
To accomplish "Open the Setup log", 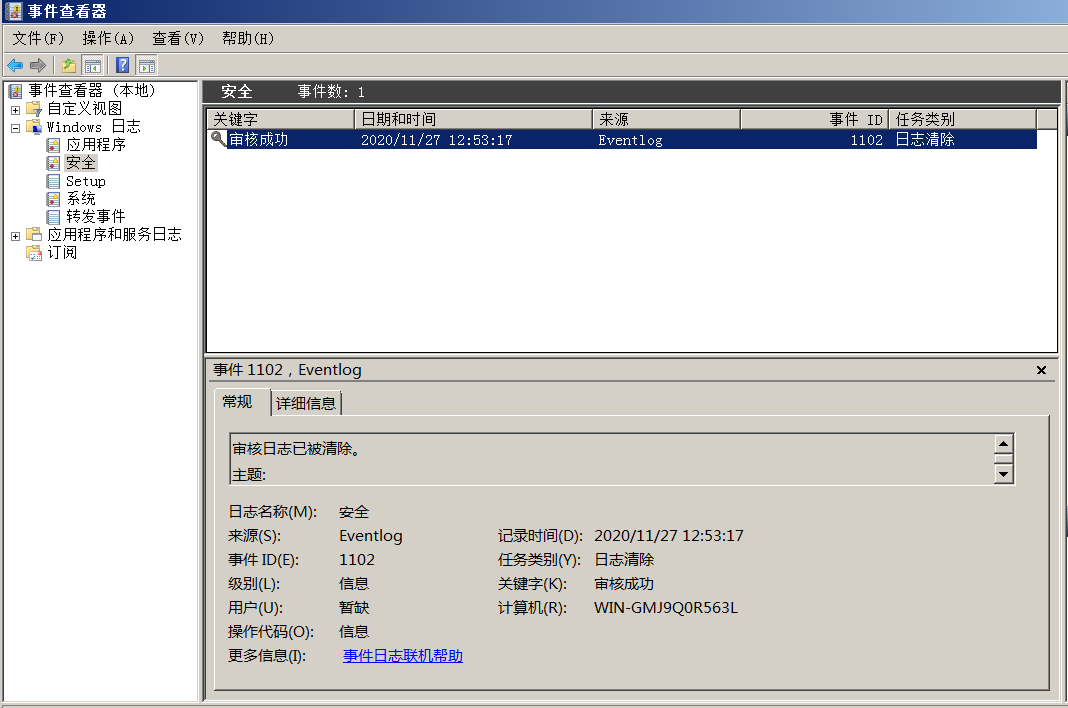I will [x=85, y=180].
